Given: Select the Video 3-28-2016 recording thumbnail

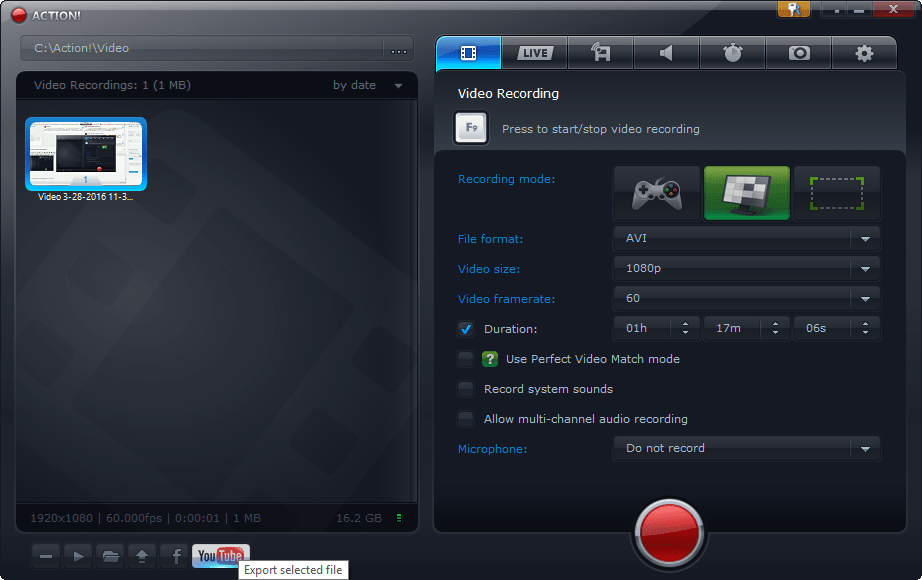Looking at the screenshot, I should (86, 154).
